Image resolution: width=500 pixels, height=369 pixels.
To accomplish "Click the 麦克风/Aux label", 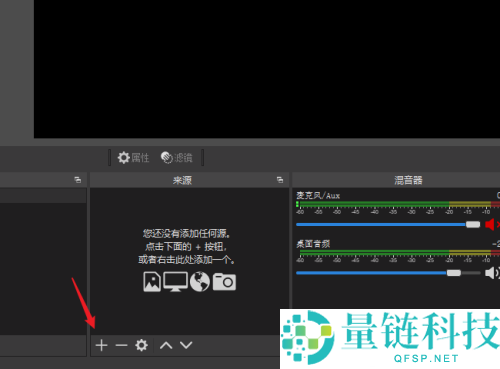I will coord(318,195).
